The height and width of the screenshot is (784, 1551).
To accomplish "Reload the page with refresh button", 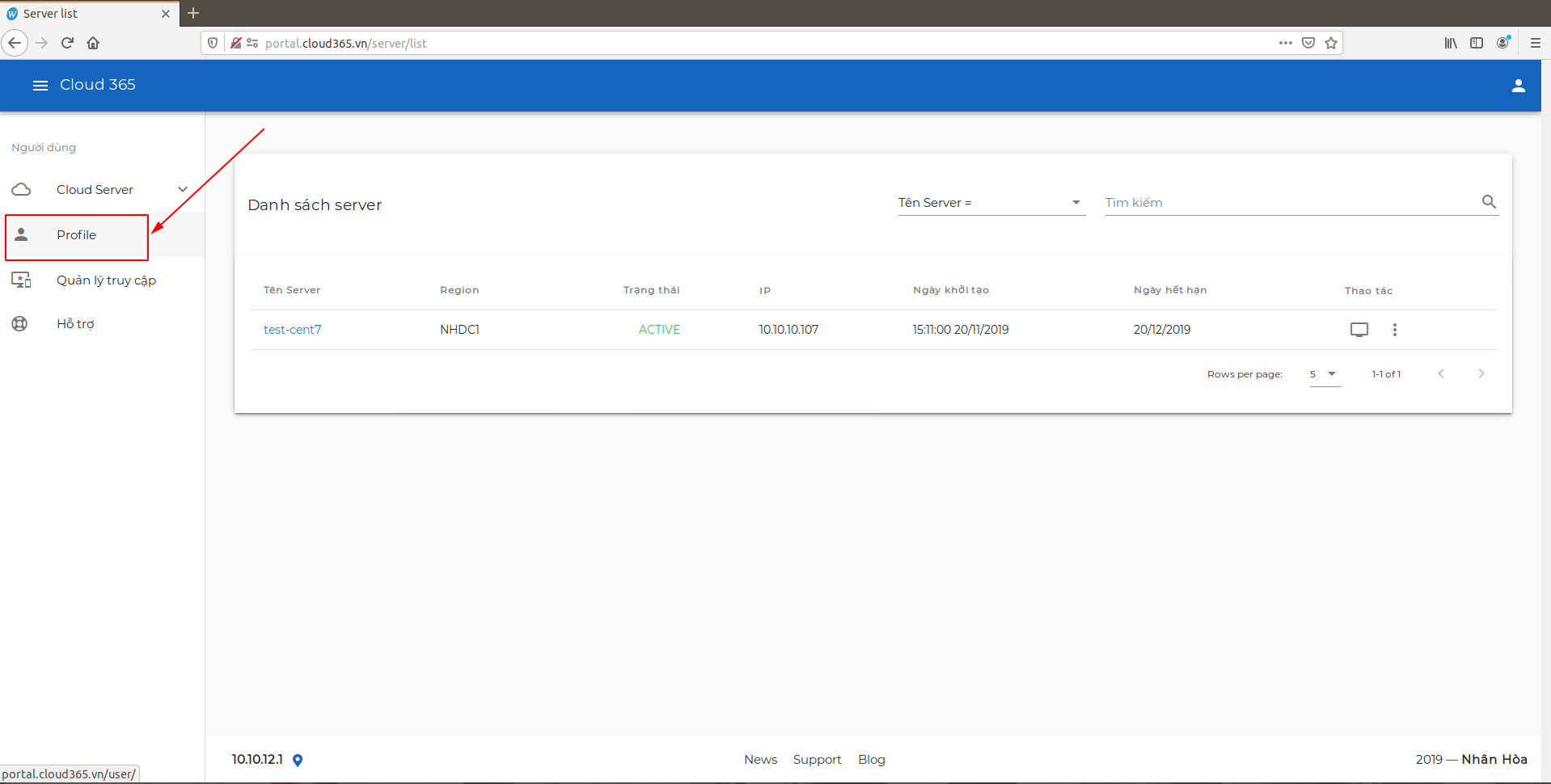I will tap(67, 43).
